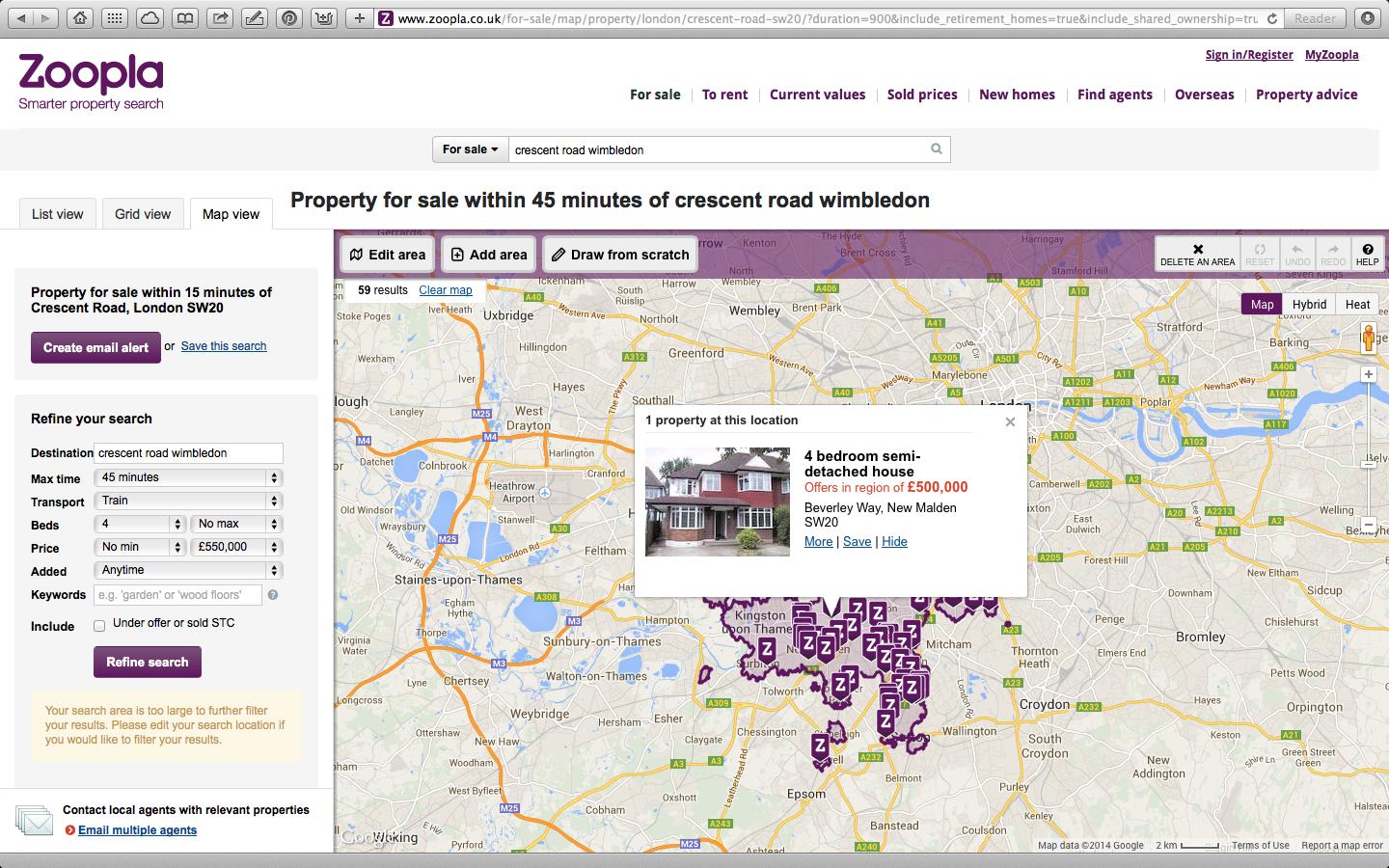Click the Undo arrow on the map toolbar

[x=1297, y=255]
